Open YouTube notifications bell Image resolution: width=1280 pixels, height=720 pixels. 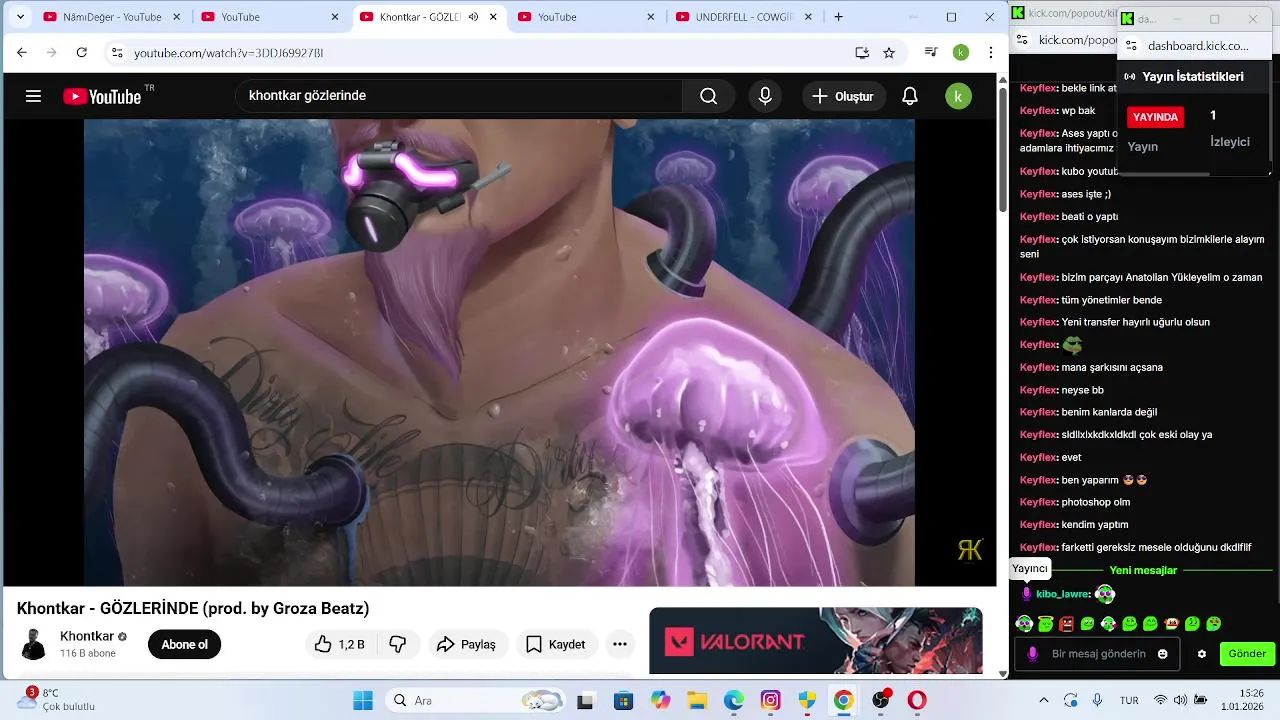910,96
